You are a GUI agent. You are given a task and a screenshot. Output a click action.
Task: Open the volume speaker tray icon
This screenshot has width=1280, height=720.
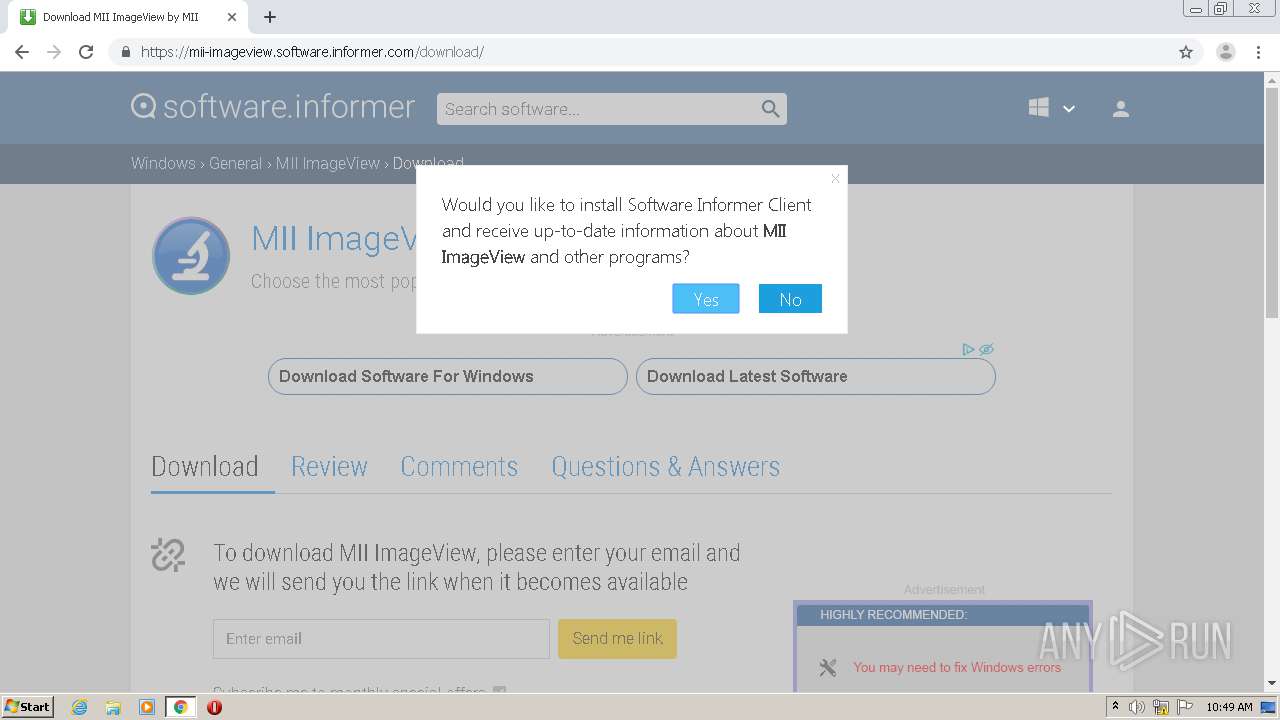click(1137, 707)
